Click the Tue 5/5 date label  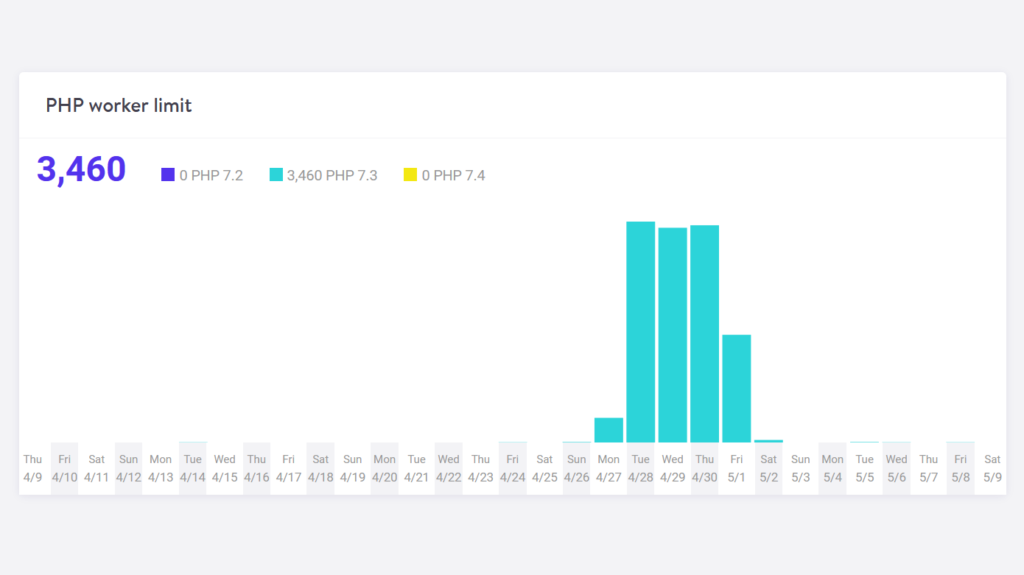865,468
